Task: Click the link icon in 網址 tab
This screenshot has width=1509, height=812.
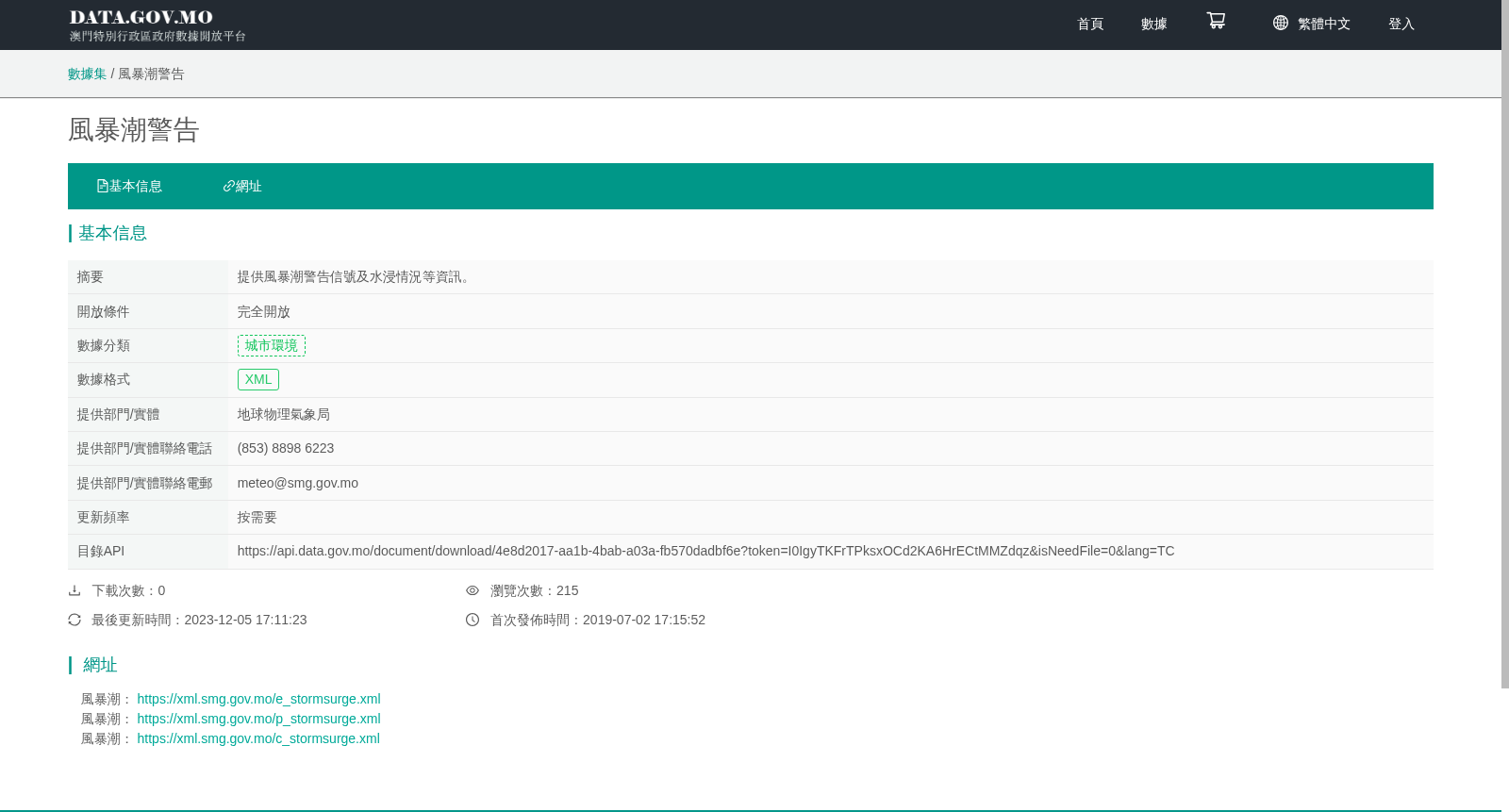Action: pos(228,186)
